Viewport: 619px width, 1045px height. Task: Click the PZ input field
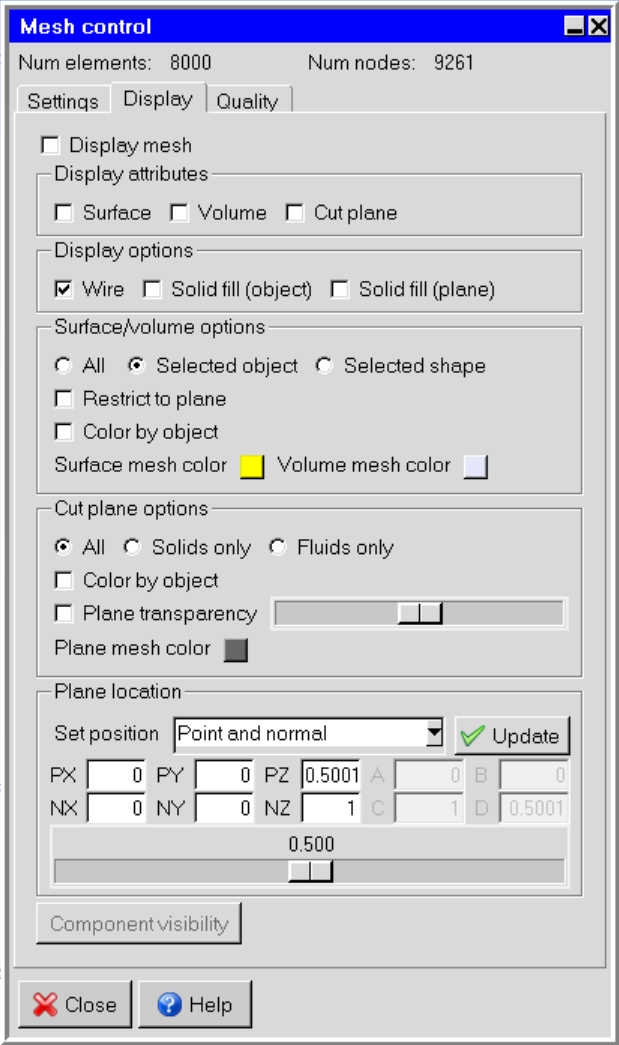(330, 775)
